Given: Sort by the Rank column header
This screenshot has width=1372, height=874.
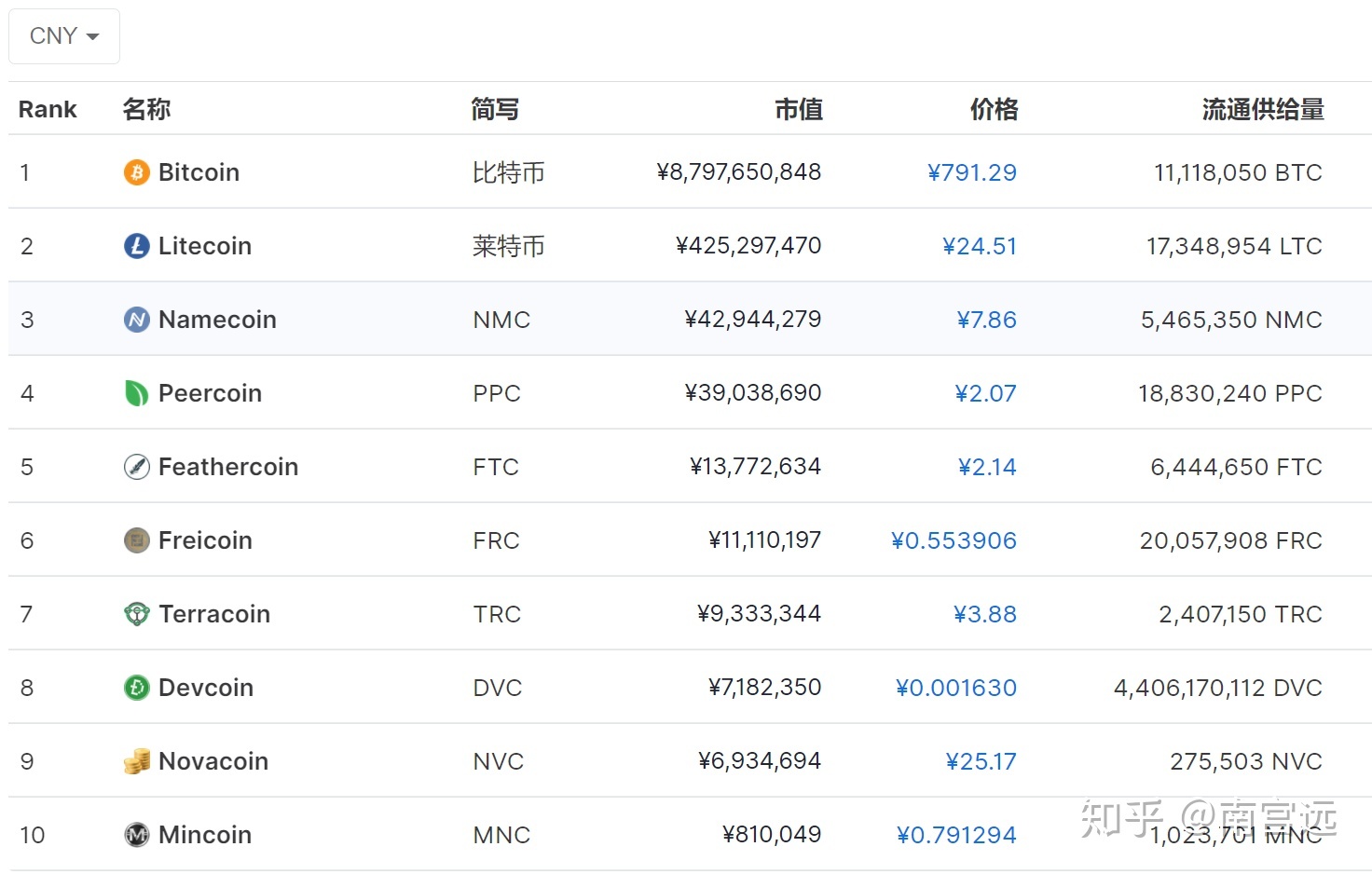Looking at the screenshot, I should coord(48,109).
